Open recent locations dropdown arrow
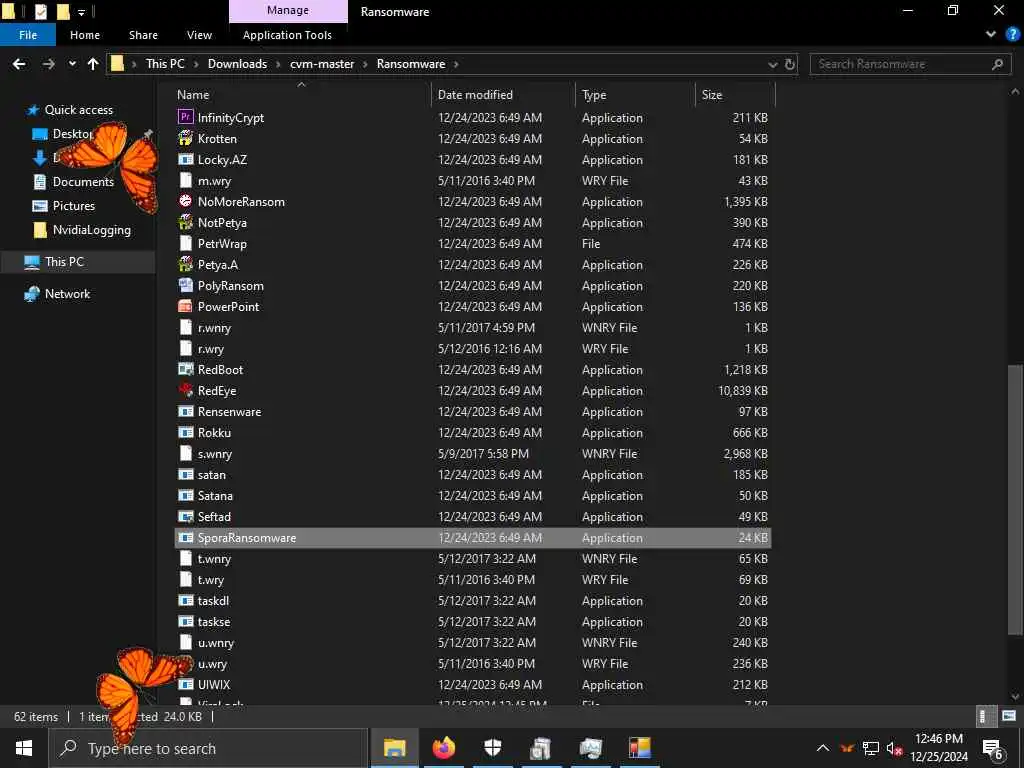 pyautogui.click(x=72, y=64)
